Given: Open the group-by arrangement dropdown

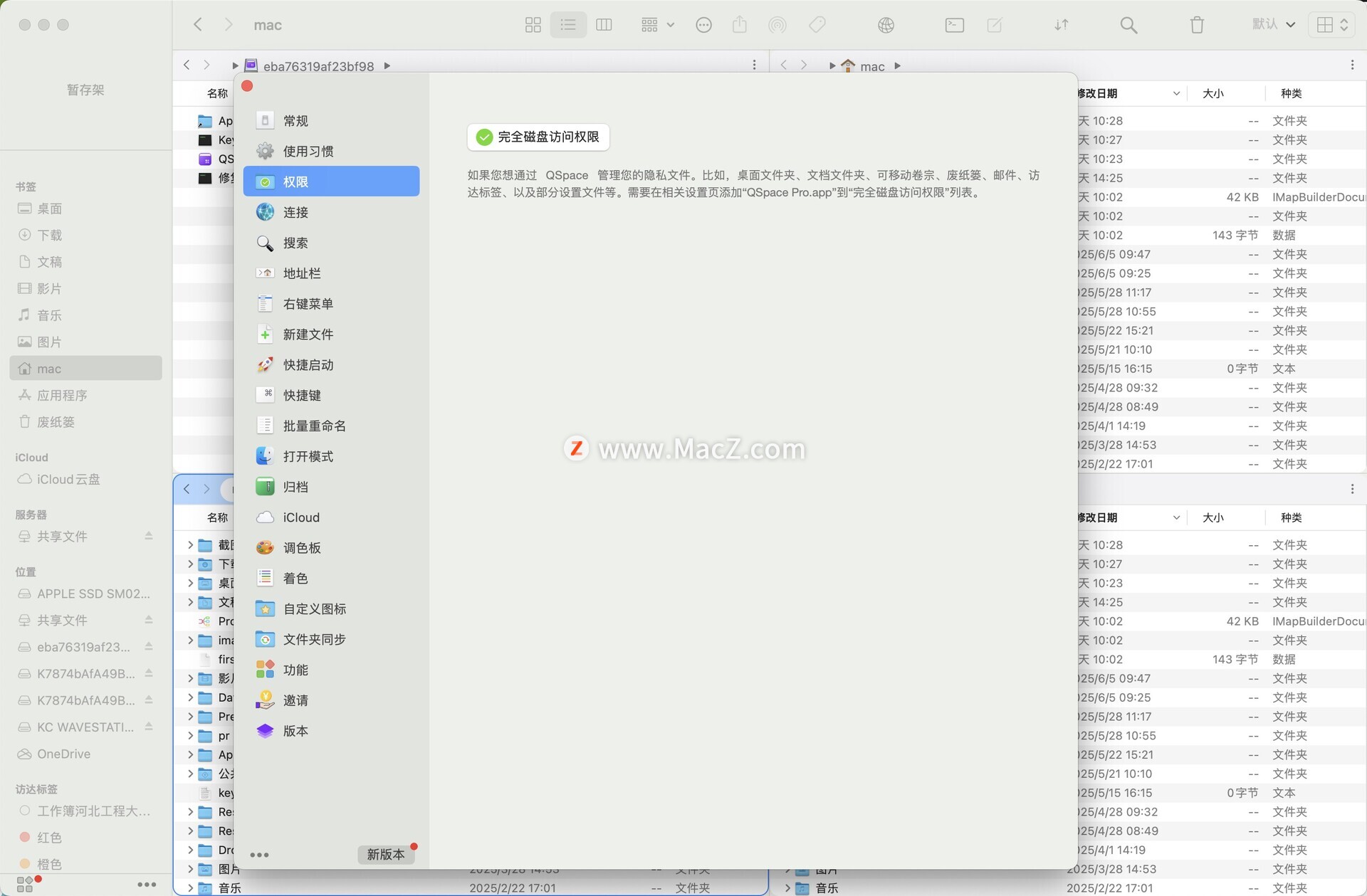Looking at the screenshot, I should click(657, 25).
